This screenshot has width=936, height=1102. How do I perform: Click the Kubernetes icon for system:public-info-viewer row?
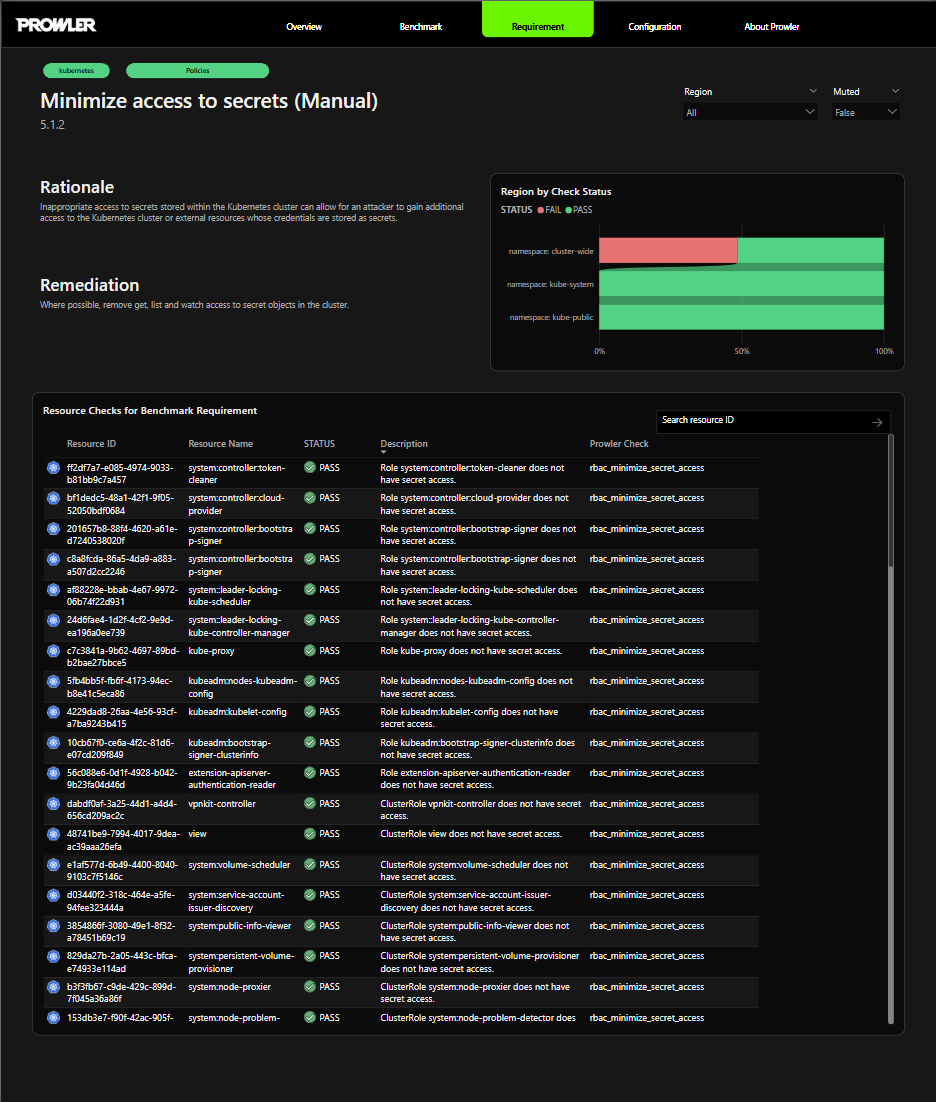[x=53, y=926]
